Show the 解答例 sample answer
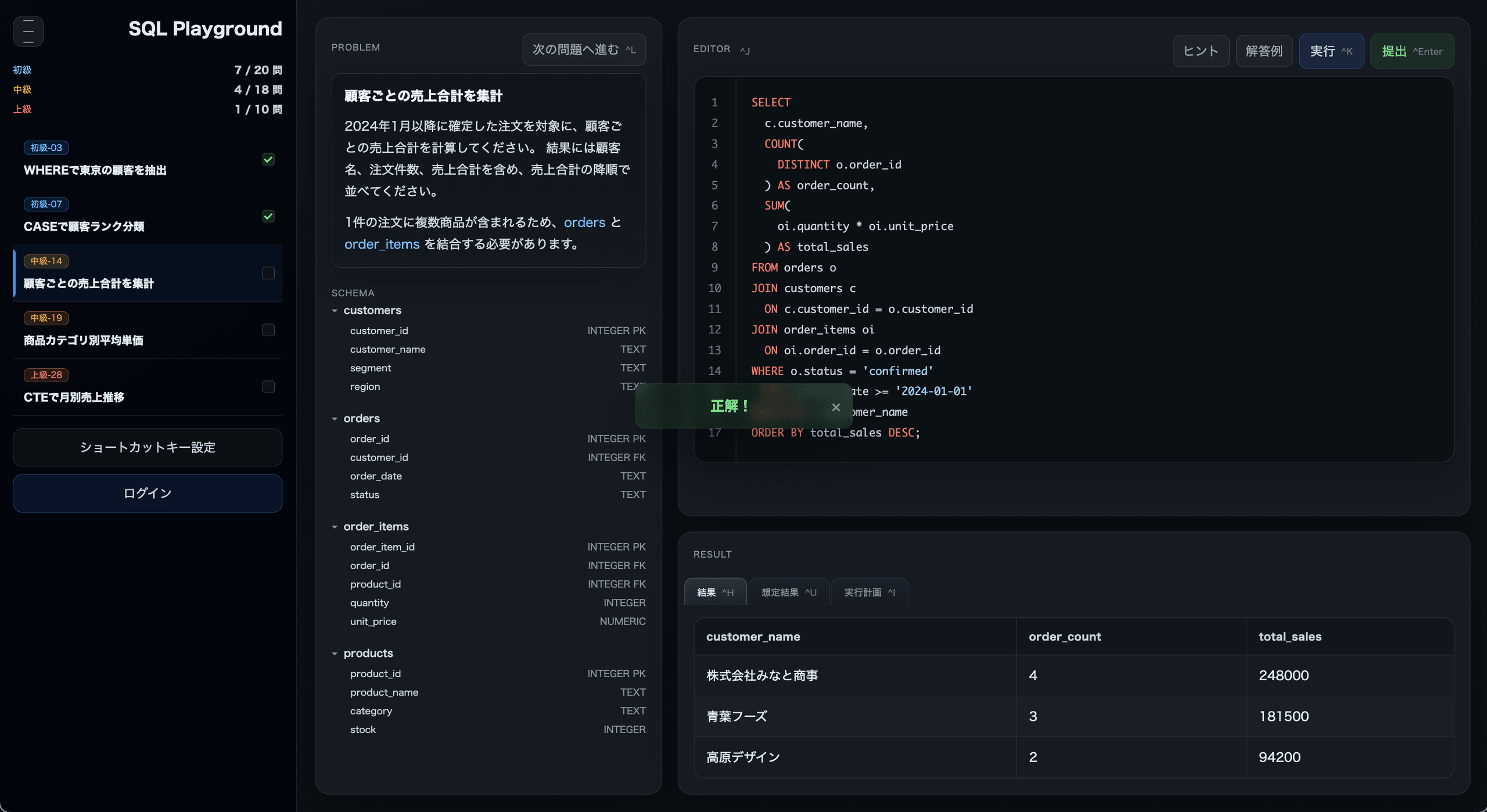 click(x=1264, y=51)
